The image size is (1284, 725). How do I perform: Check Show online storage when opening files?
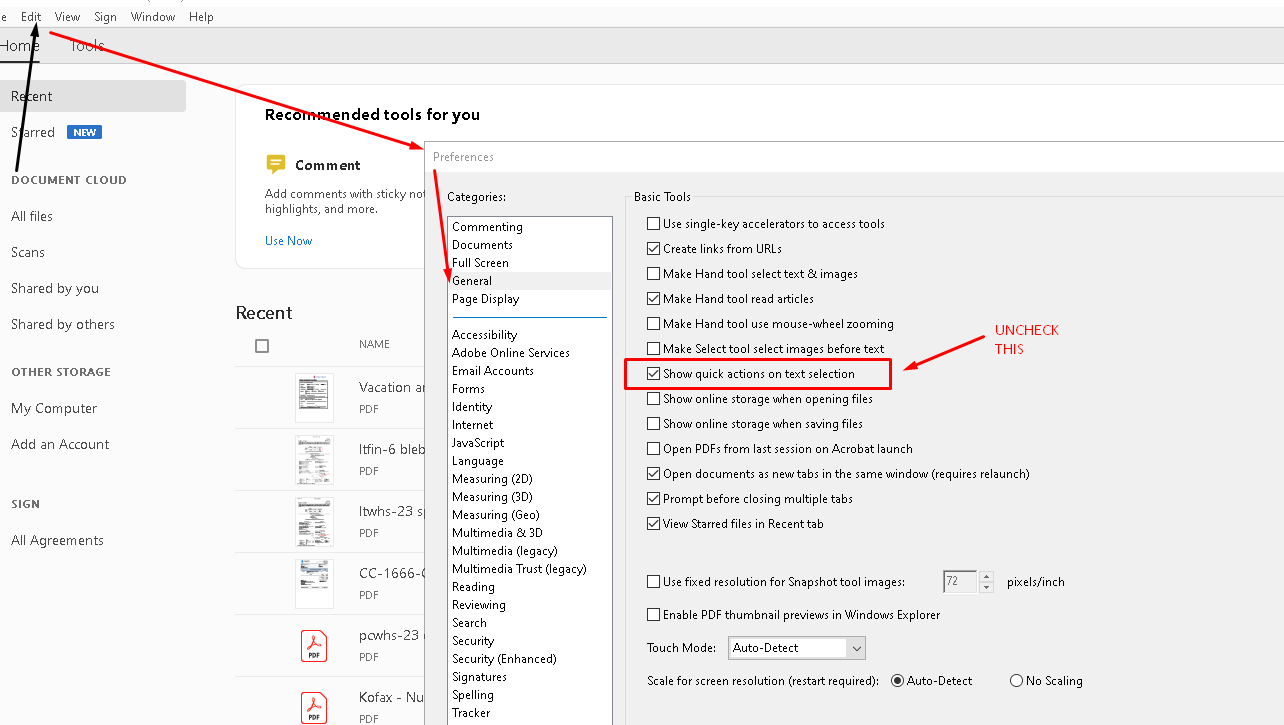click(x=654, y=399)
